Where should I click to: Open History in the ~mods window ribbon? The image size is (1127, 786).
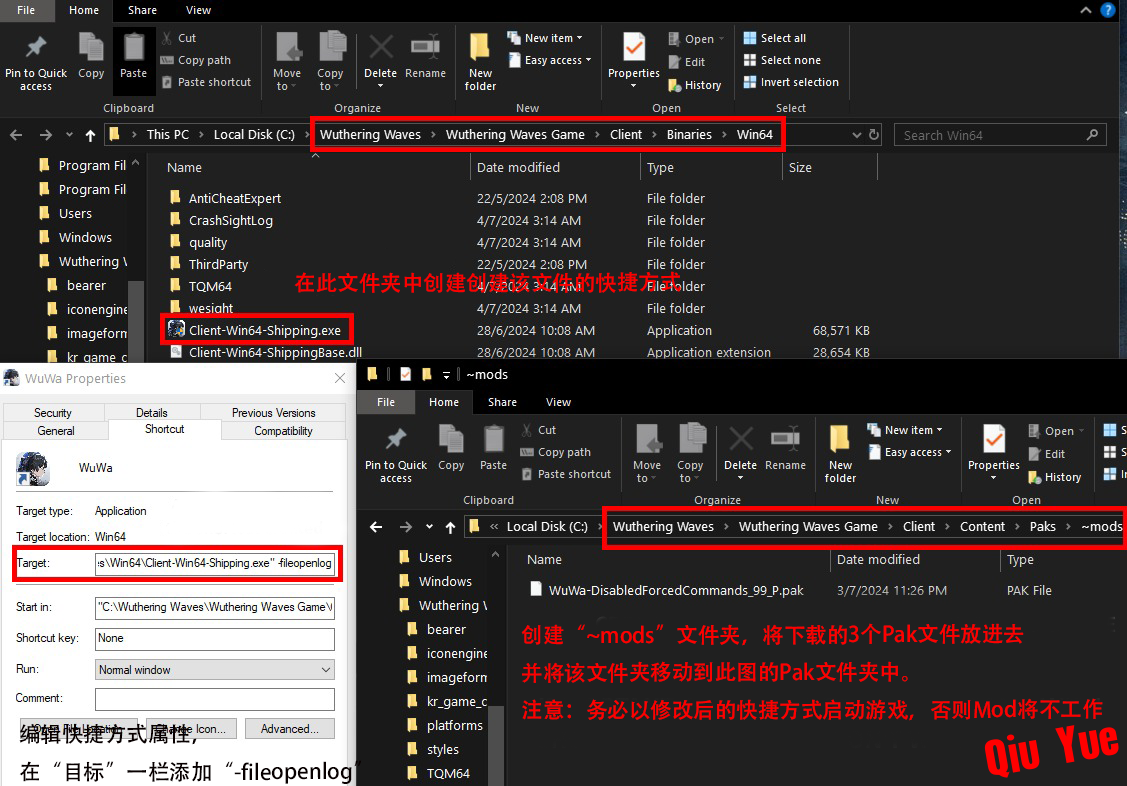coord(1055,477)
